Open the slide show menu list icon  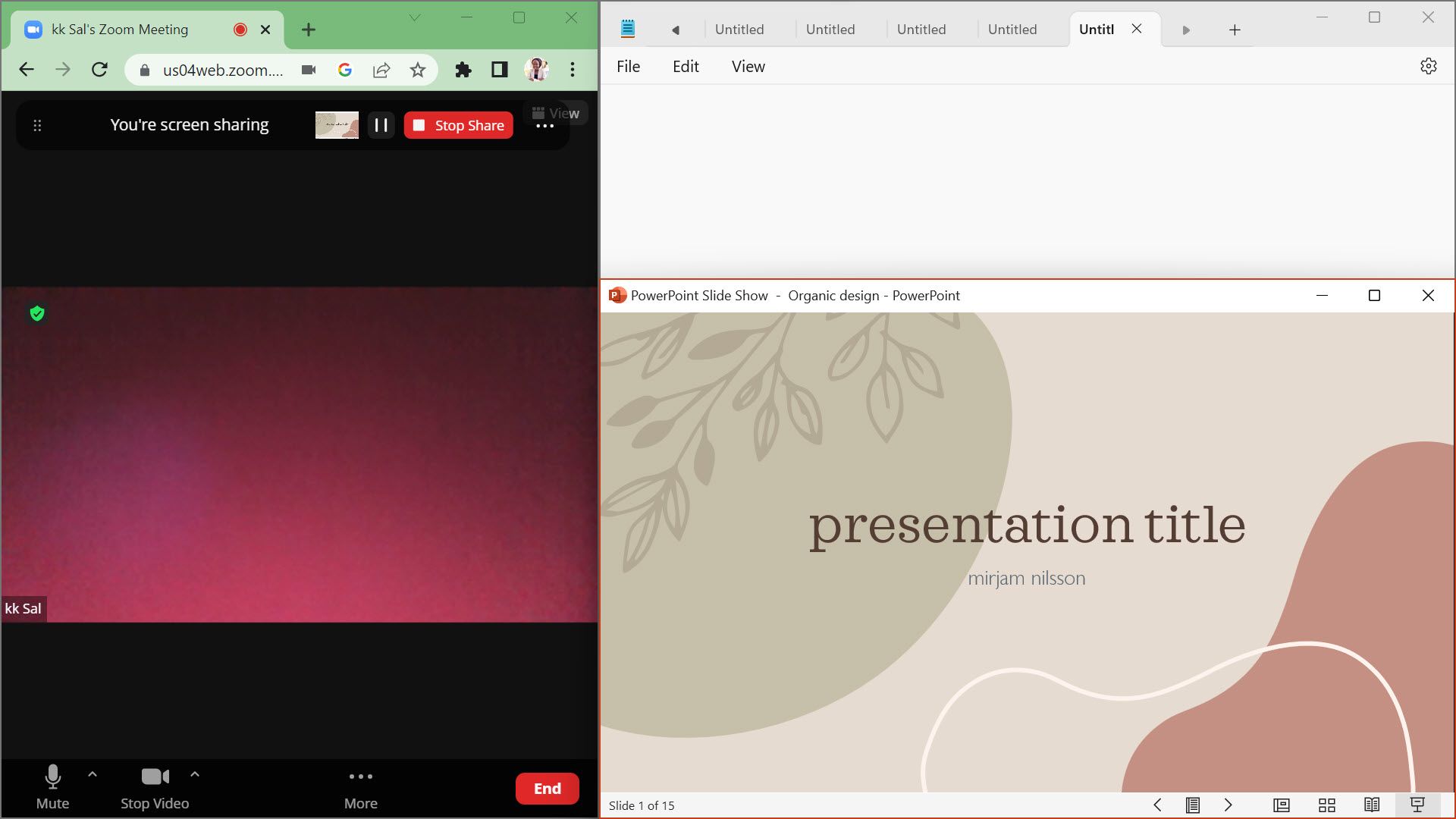tap(1192, 805)
